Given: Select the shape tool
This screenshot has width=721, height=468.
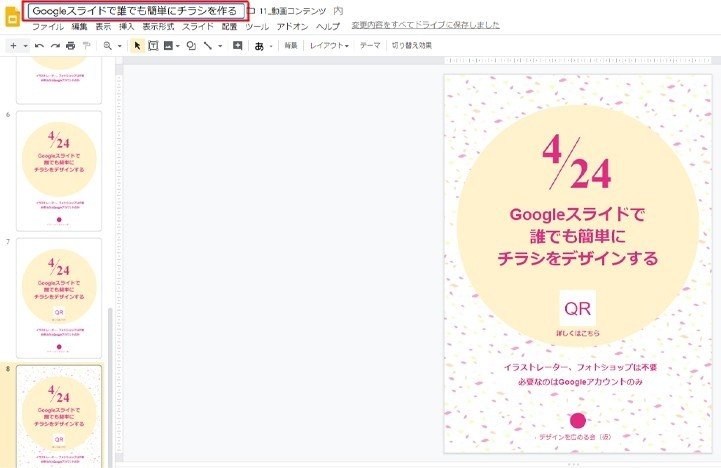Looking at the screenshot, I should click(x=191, y=46).
